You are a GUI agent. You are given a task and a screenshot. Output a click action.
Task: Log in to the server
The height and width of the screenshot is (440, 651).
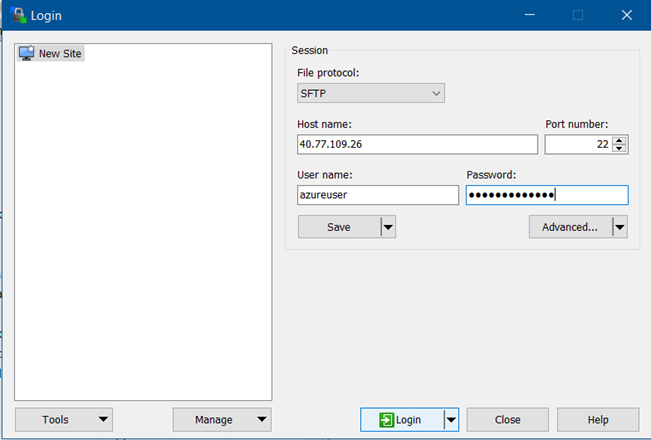click(401, 420)
